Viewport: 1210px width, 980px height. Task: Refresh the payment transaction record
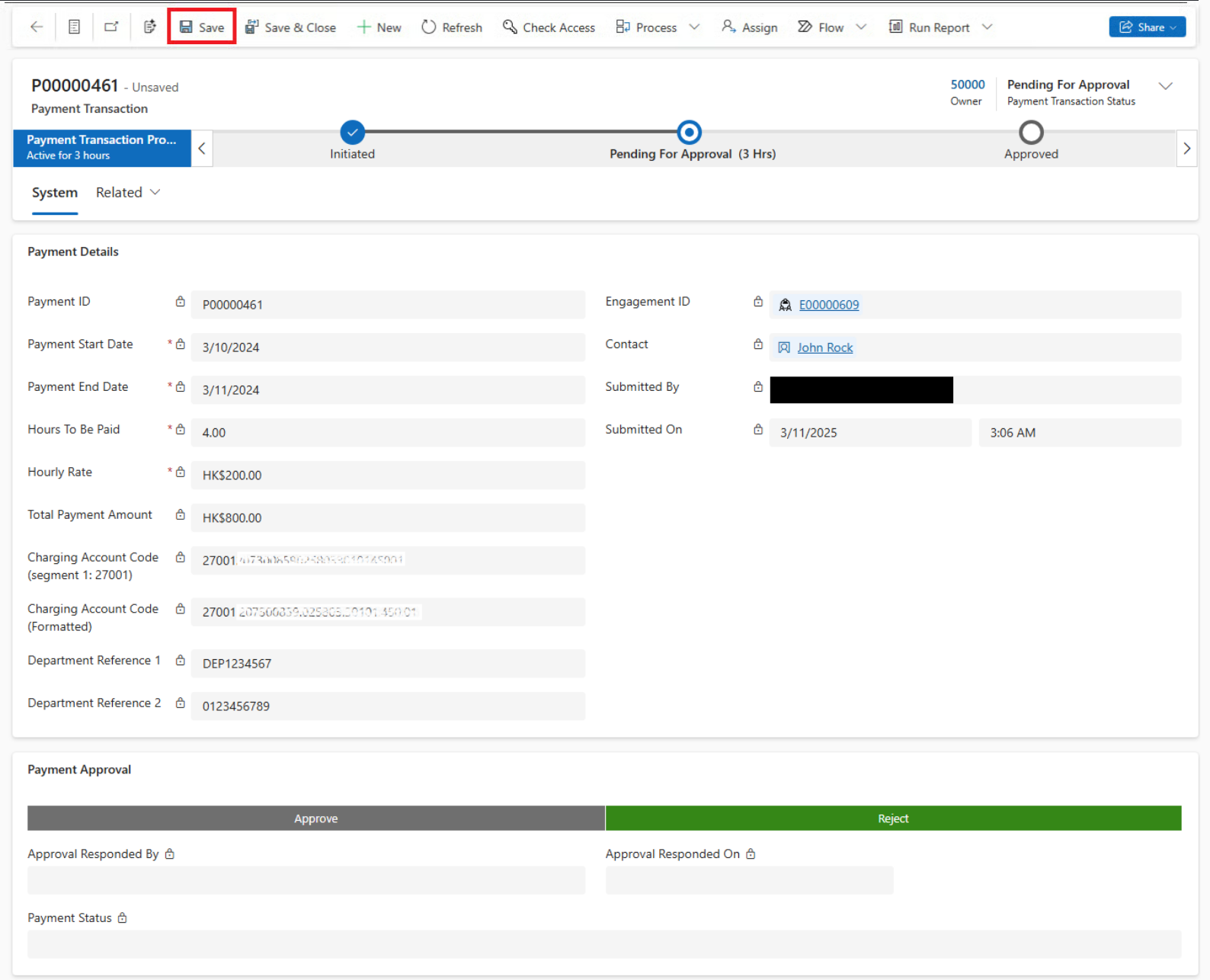[452, 27]
